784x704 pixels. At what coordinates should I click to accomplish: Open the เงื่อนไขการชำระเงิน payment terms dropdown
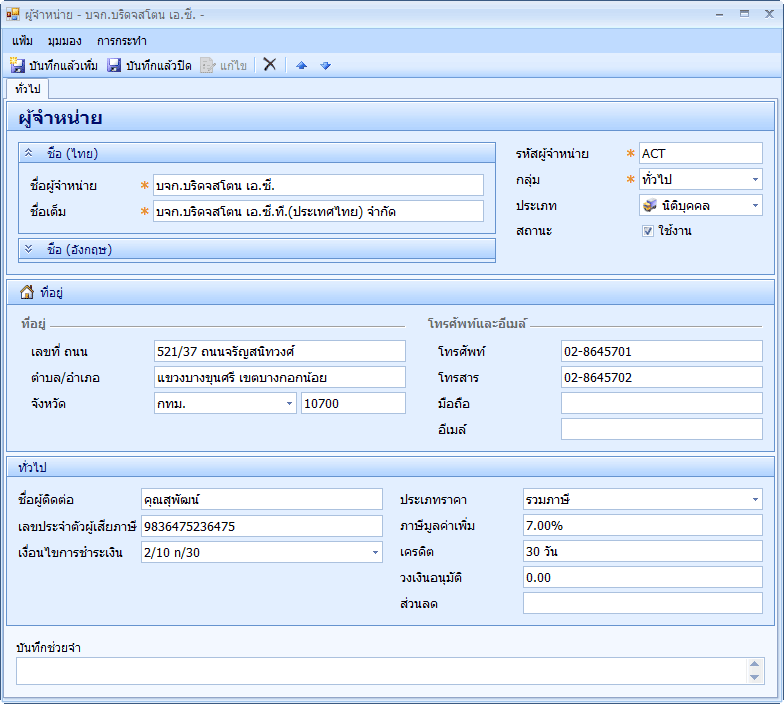click(x=375, y=552)
